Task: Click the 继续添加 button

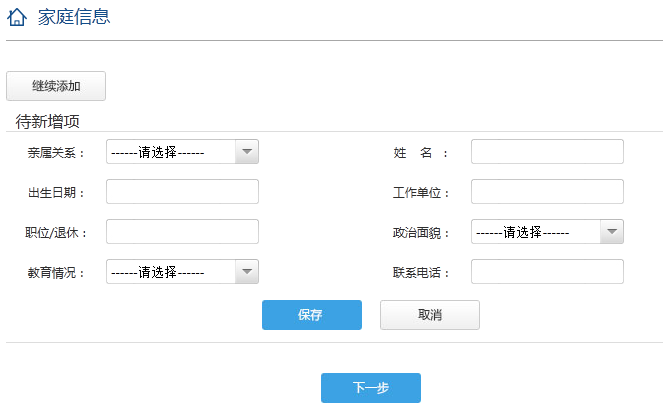Action: point(56,86)
